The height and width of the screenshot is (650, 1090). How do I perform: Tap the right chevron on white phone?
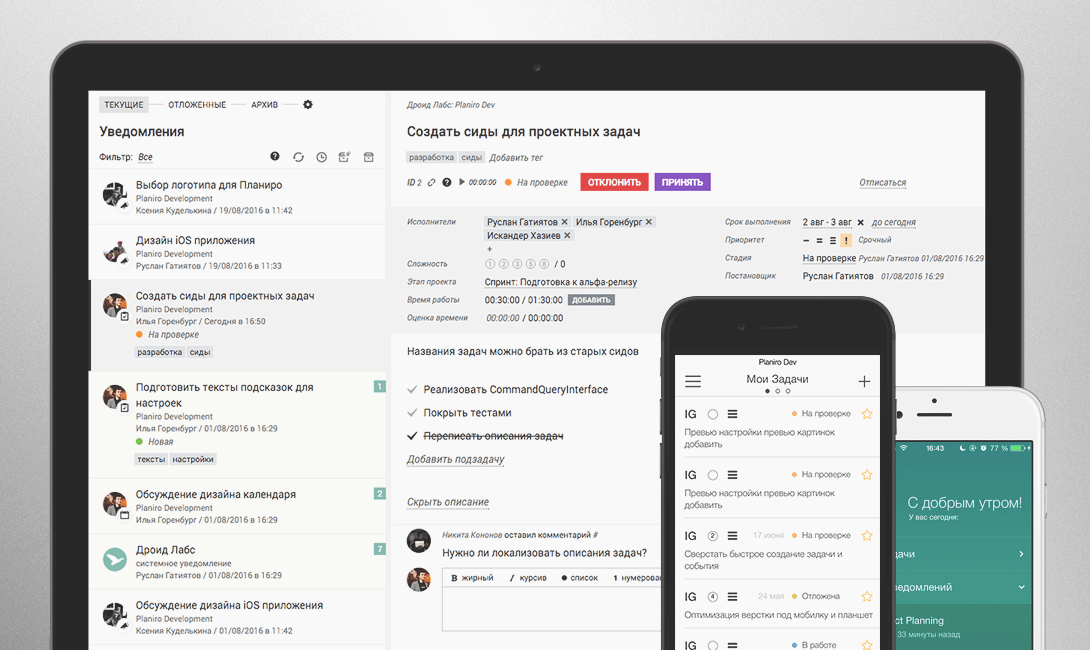1021,554
